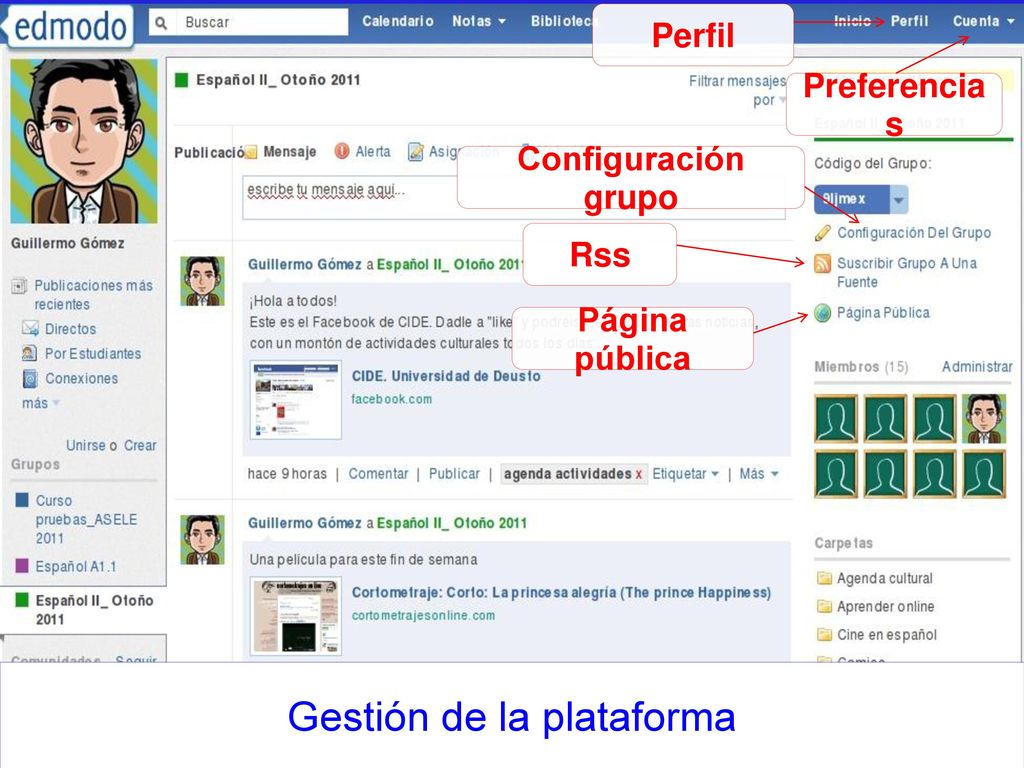Remove agenda actividades tag x
The width and height of the screenshot is (1024, 768).
638,474
